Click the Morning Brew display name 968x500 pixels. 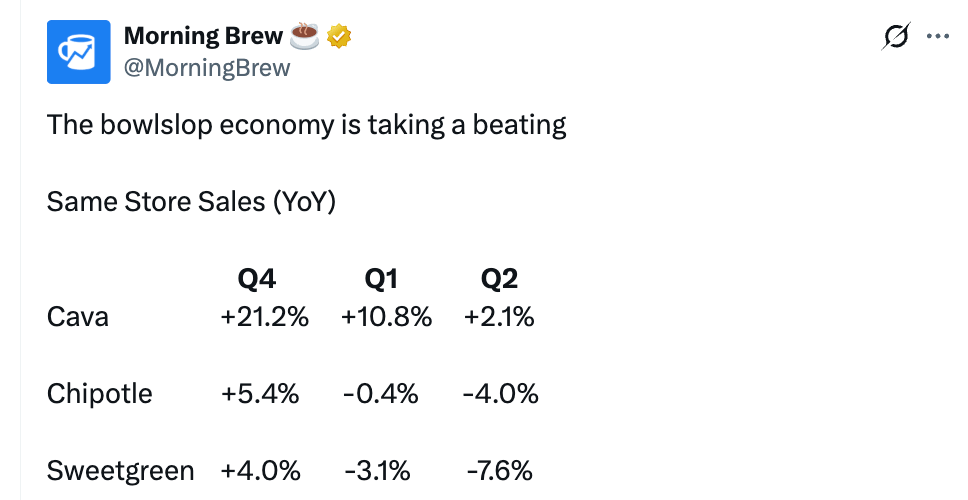(x=203, y=36)
